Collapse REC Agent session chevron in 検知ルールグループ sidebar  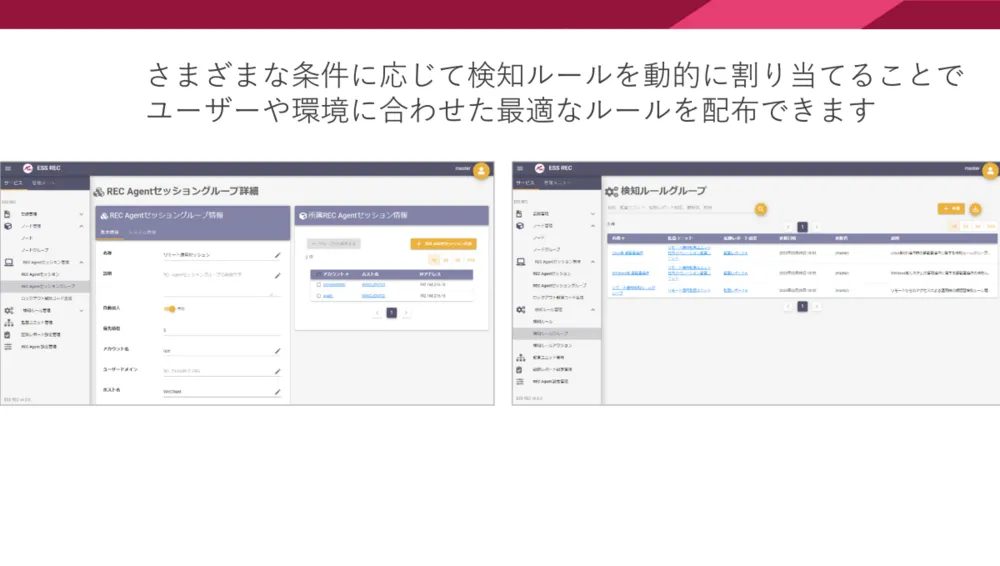(592, 262)
